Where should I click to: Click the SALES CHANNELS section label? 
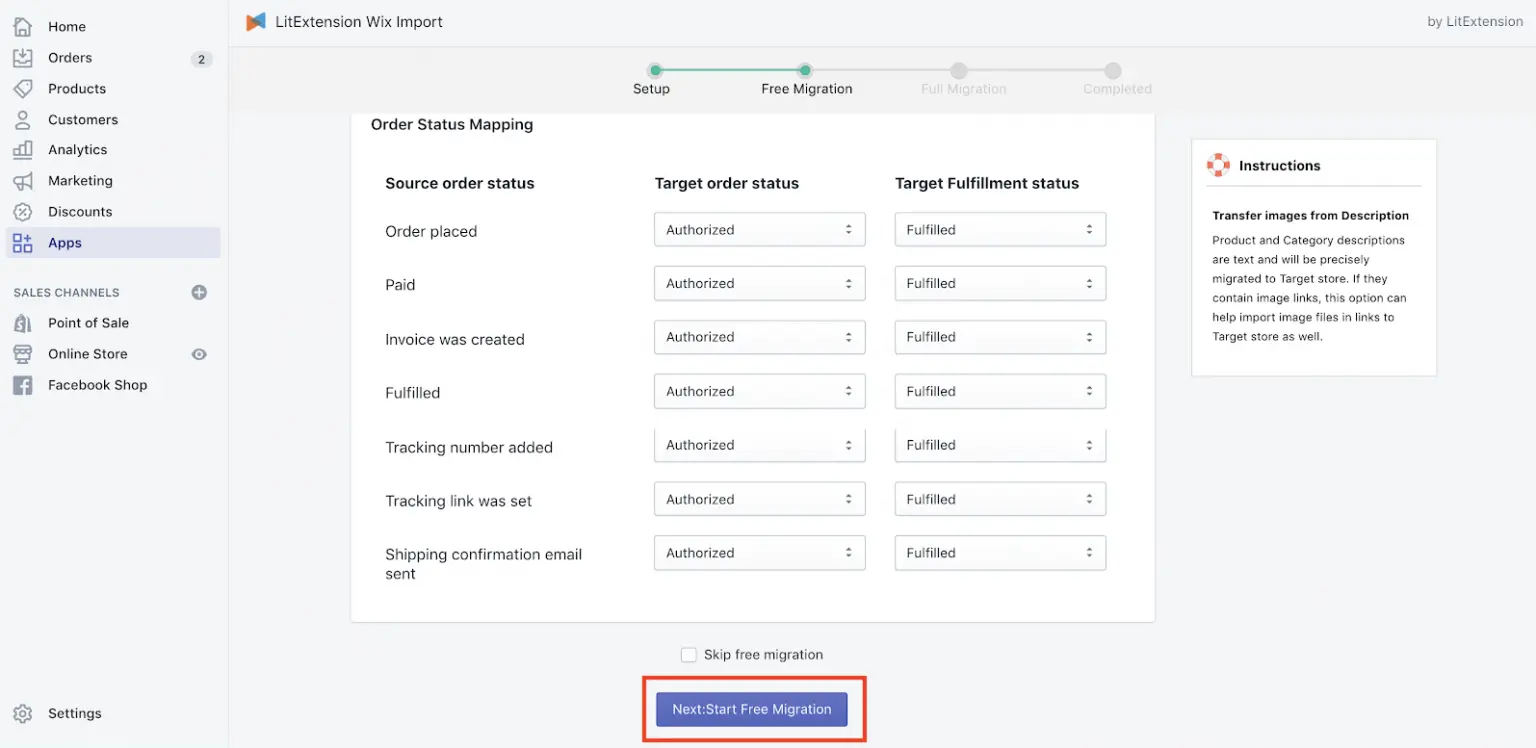[66, 293]
